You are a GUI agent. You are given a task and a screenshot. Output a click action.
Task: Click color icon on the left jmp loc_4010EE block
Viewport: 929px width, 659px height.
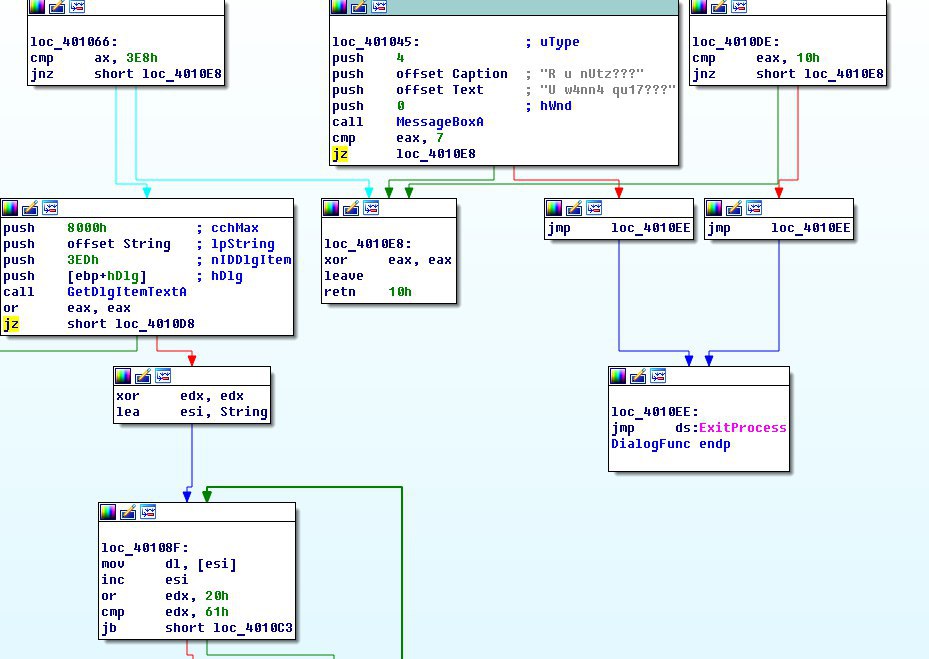pyautogui.click(x=554, y=208)
